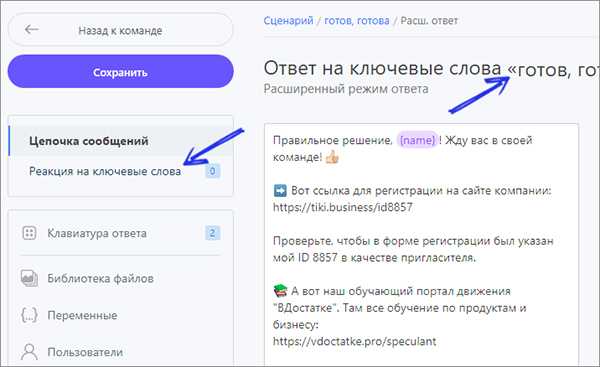Click the 'мой ID 8857 в качестве пригласителя' line
Image resolution: width=600 pixels, height=367 pixels.
374,258
